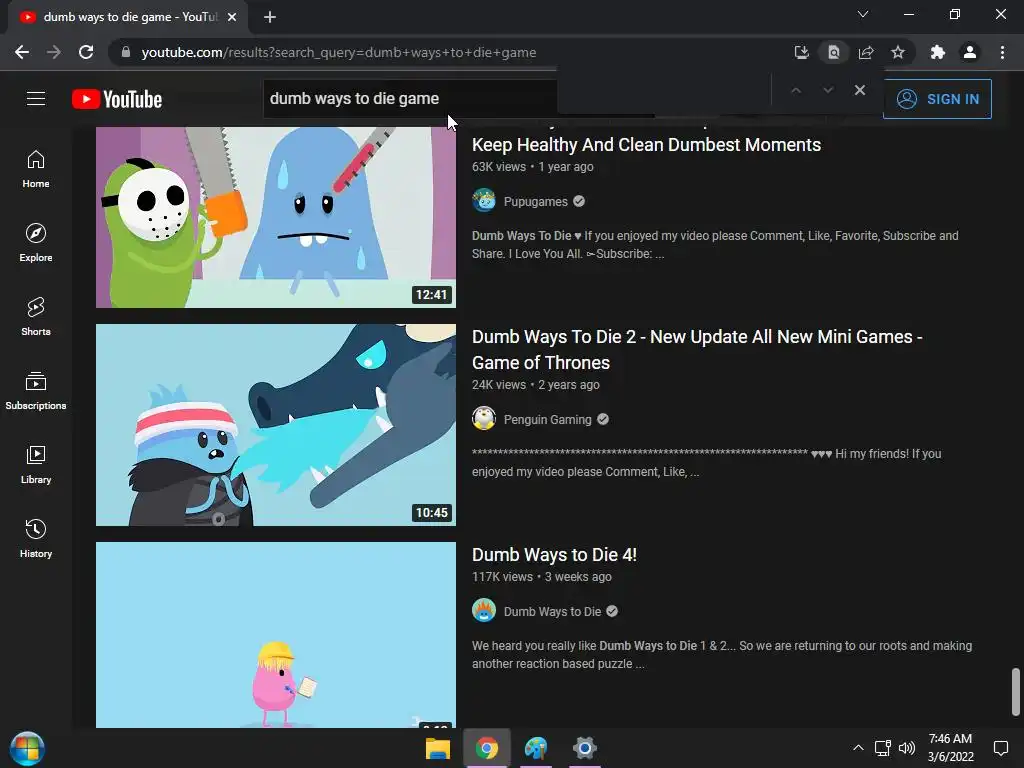The height and width of the screenshot is (768, 1024).
Task: Open Explore in the sidebar
Action: click(x=36, y=243)
